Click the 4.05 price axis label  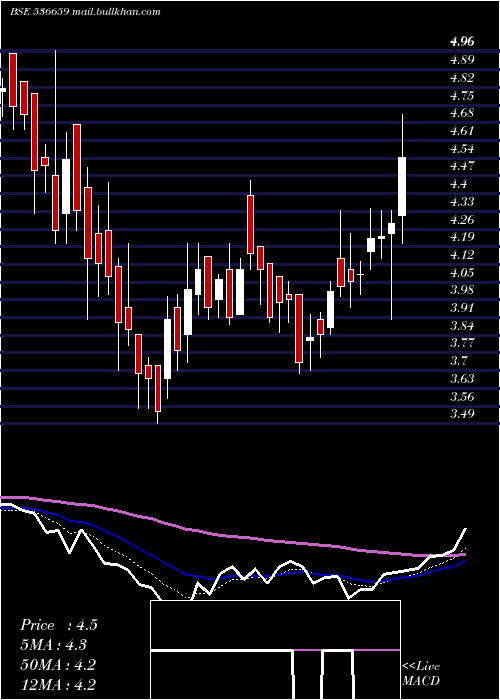(x=462, y=273)
